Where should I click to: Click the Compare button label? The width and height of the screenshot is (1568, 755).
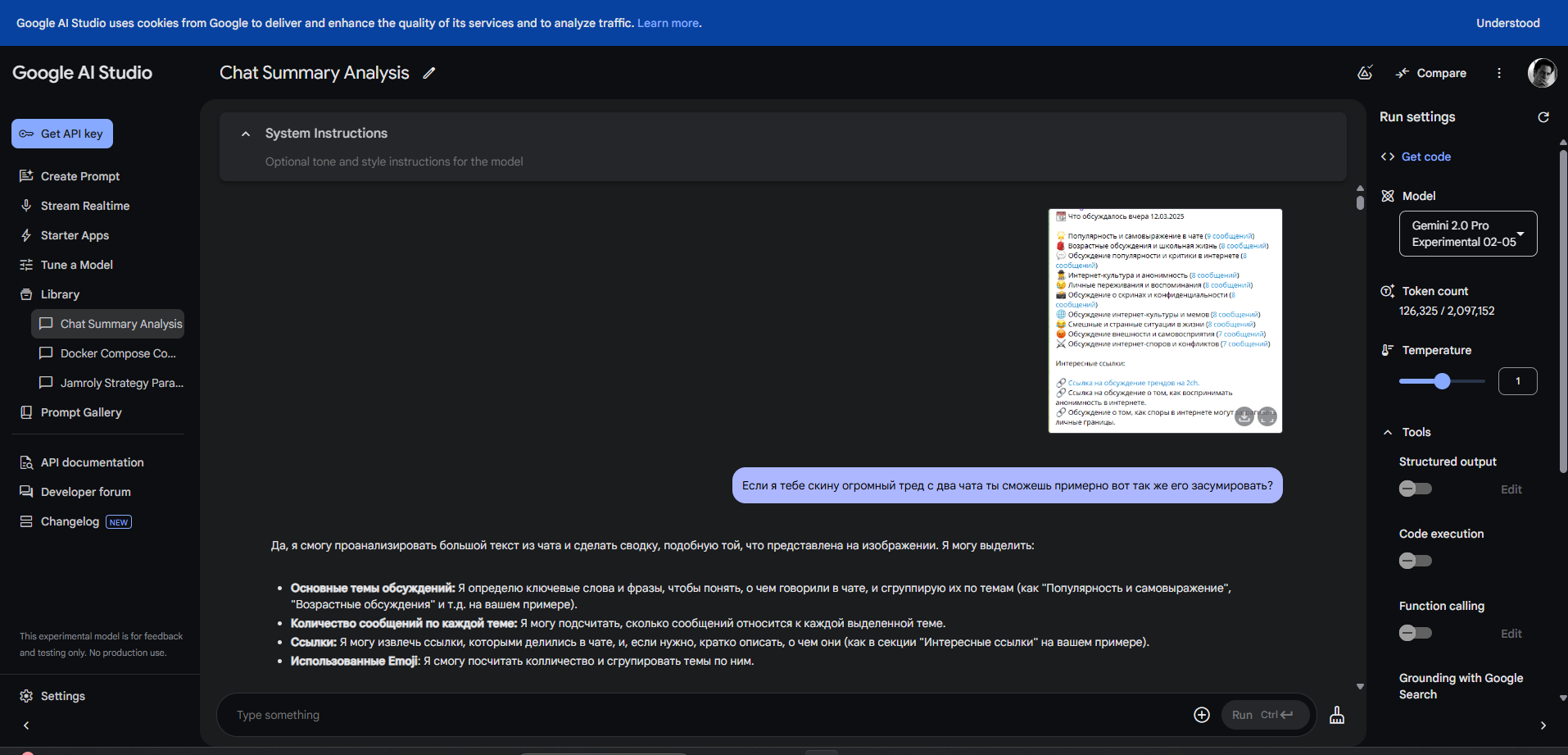click(1442, 73)
